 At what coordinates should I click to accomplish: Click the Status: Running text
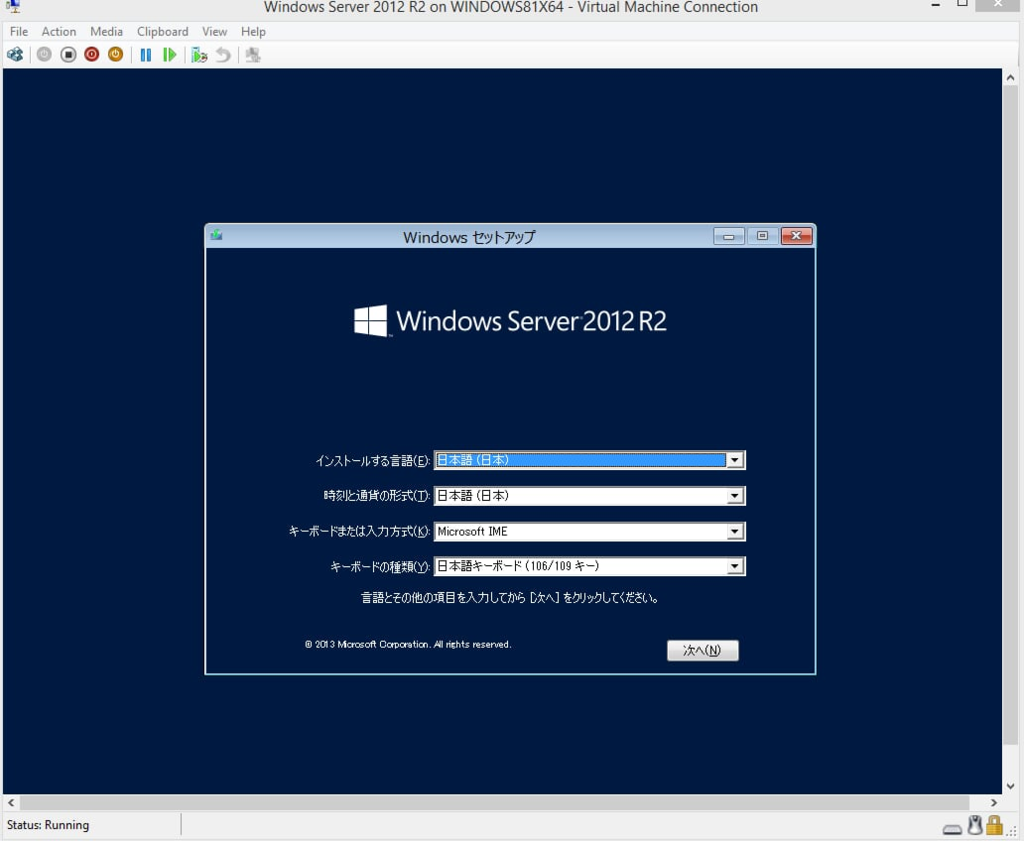[48, 825]
